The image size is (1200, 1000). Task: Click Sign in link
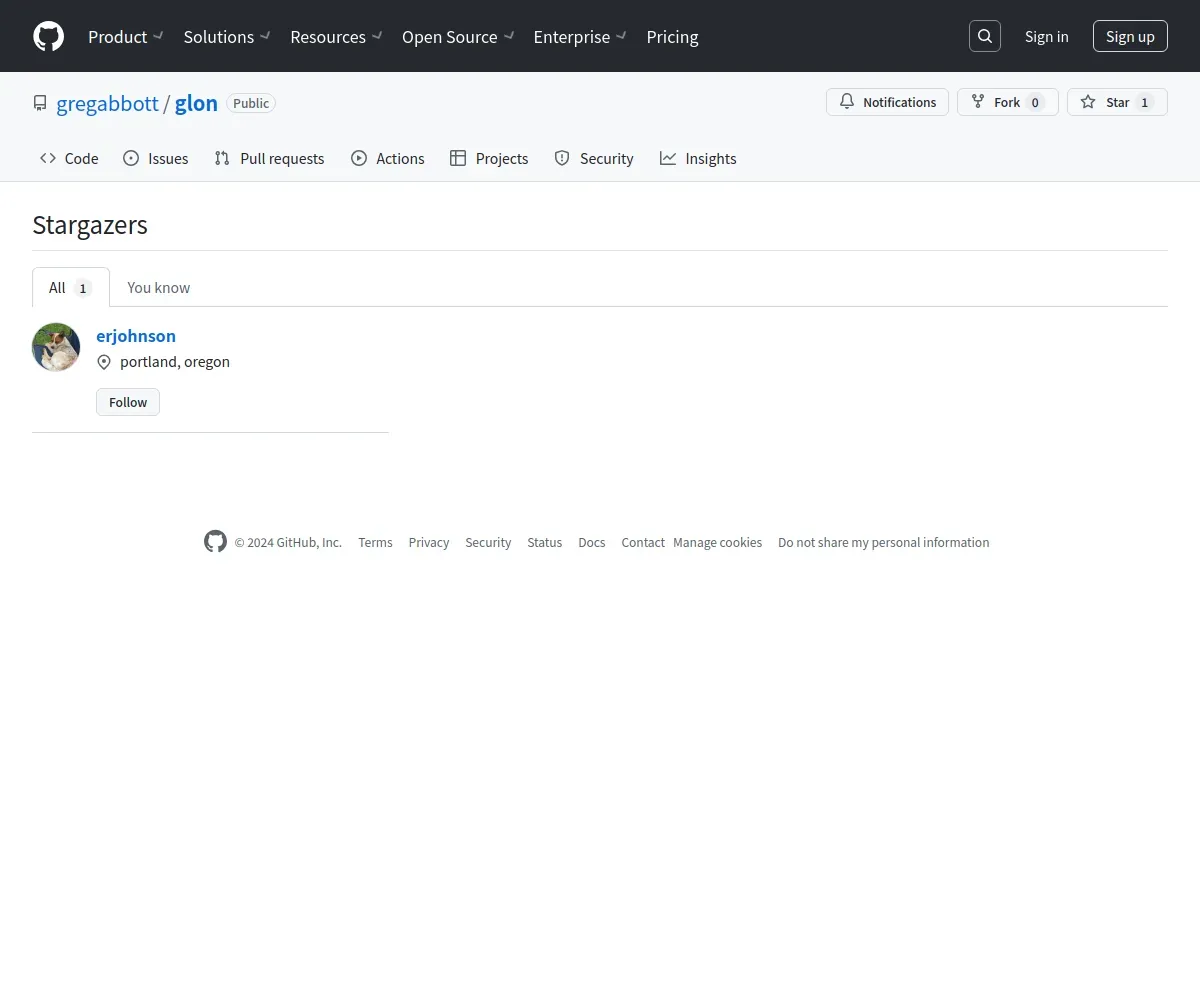[1046, 37]
